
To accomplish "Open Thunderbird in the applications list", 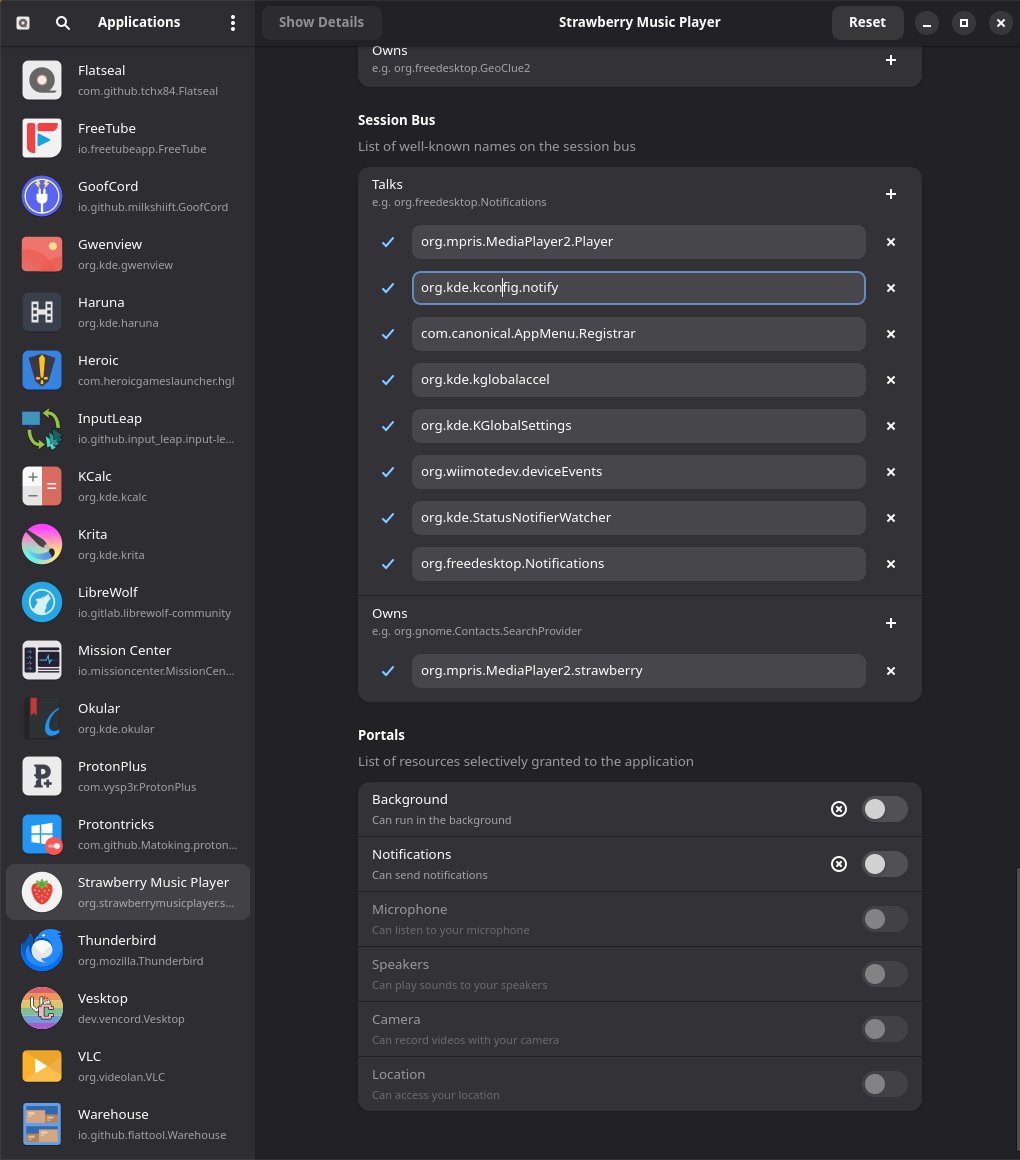I will click(x=128, y=950).
